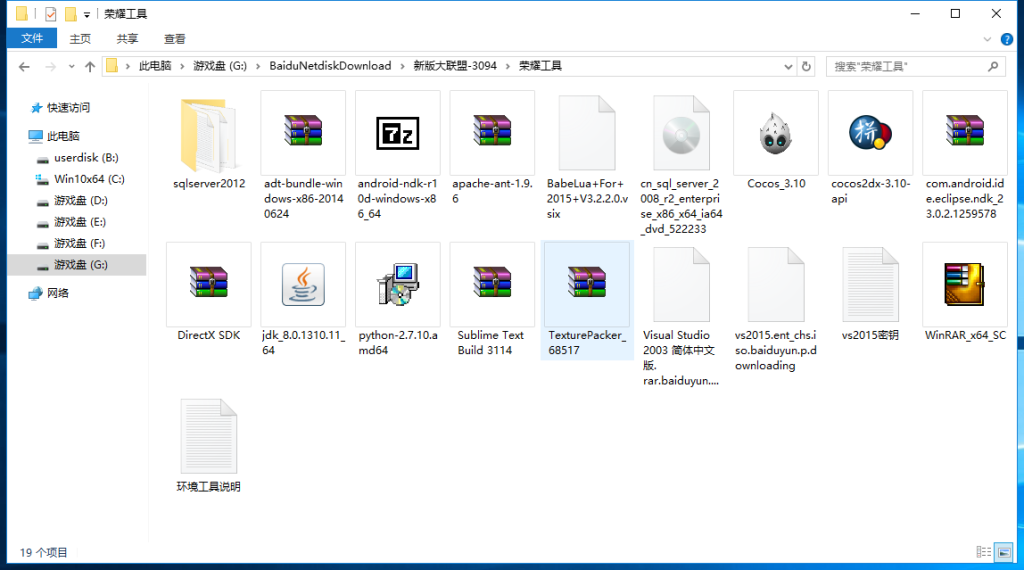Click the search magnifier icon
1024x570 pixels.
click(x=993, y=67)
